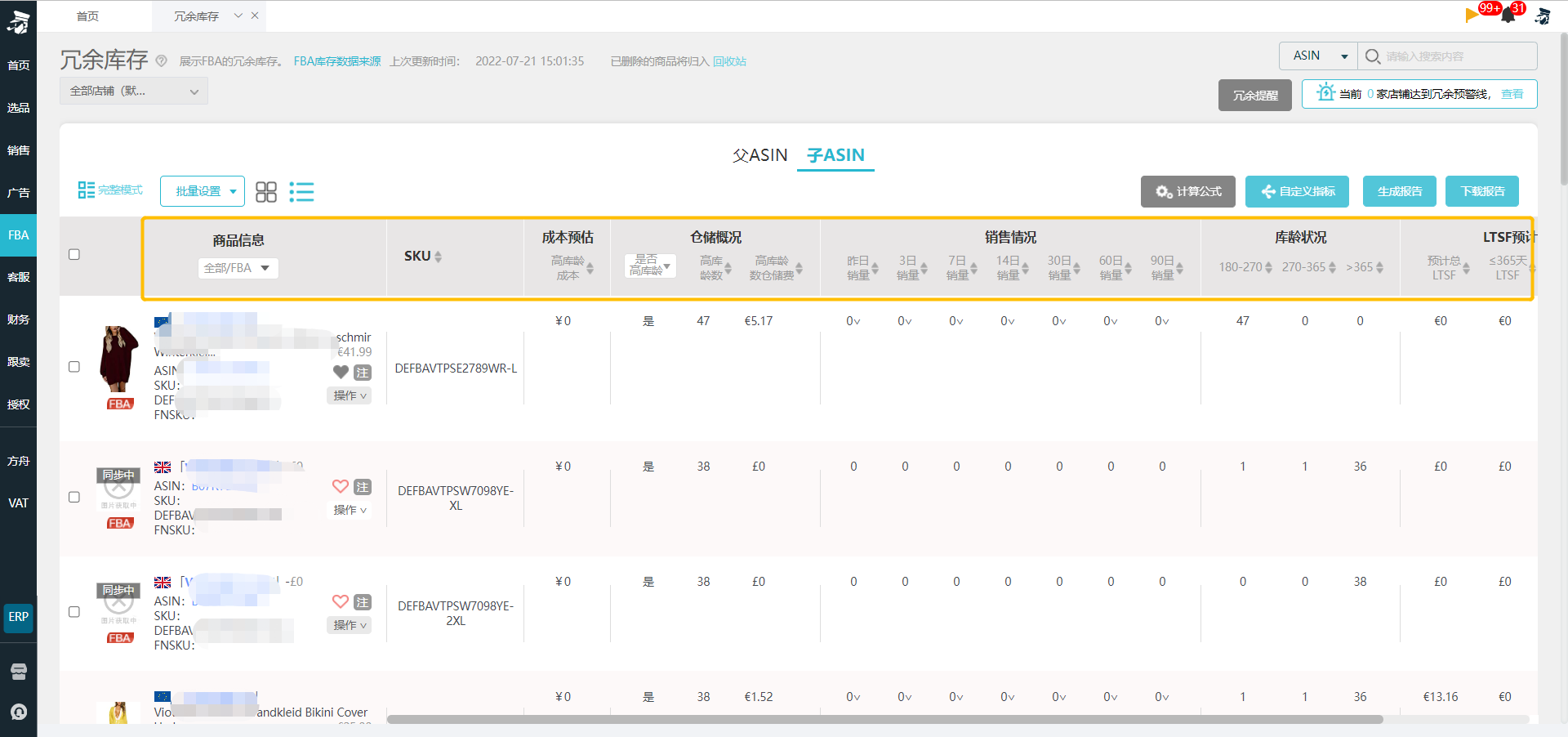Open the red dress product thumbnail

119,360
